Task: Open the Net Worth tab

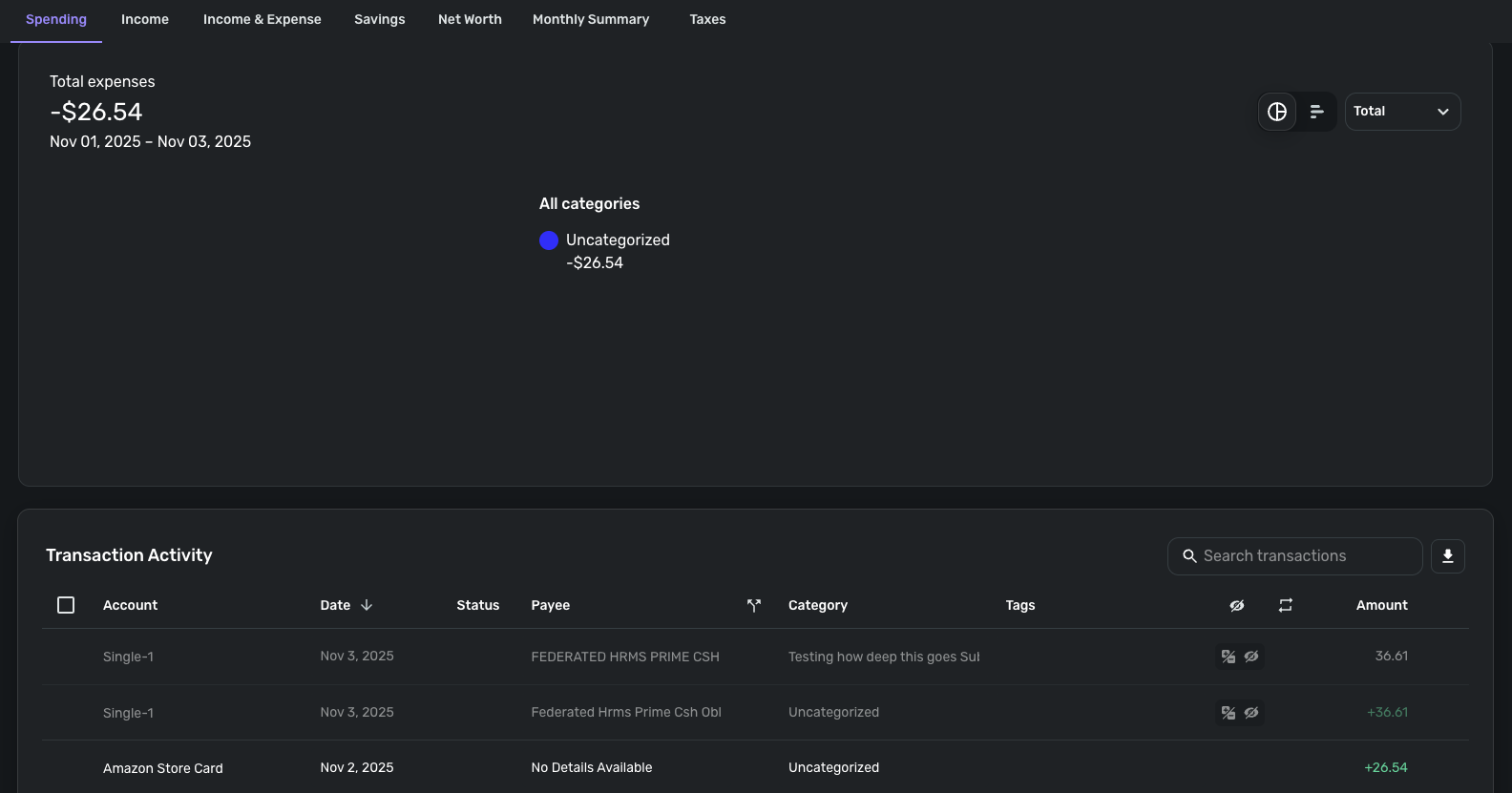Action: tap(470, 19)
